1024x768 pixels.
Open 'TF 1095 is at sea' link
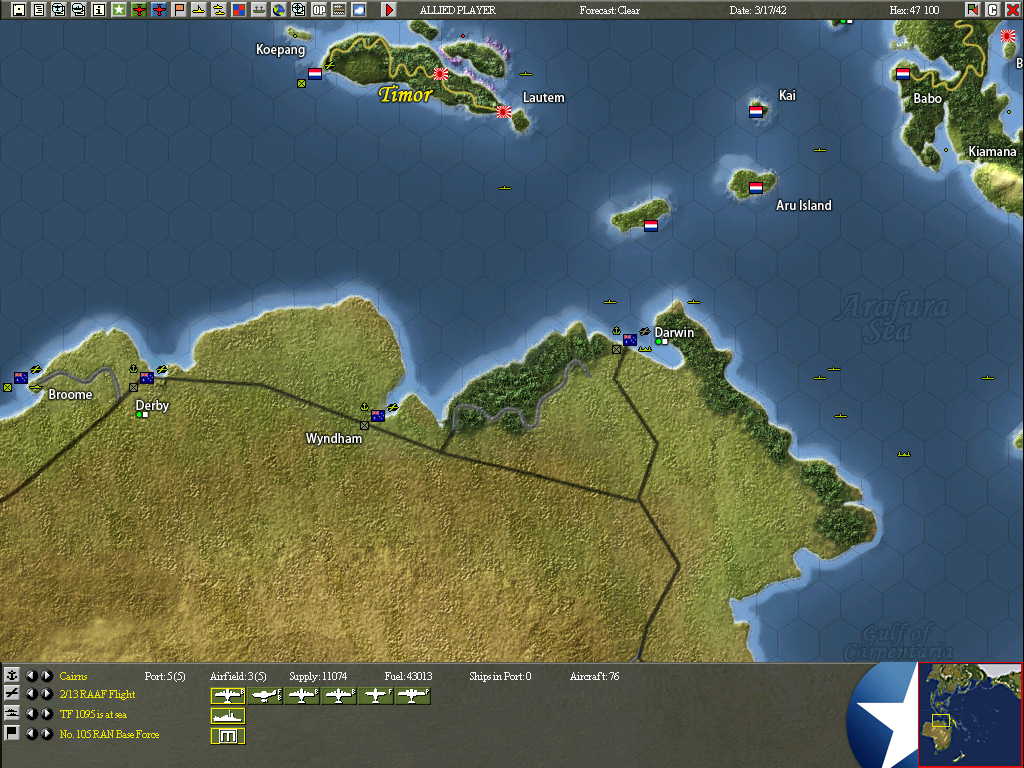pos(93,714)
